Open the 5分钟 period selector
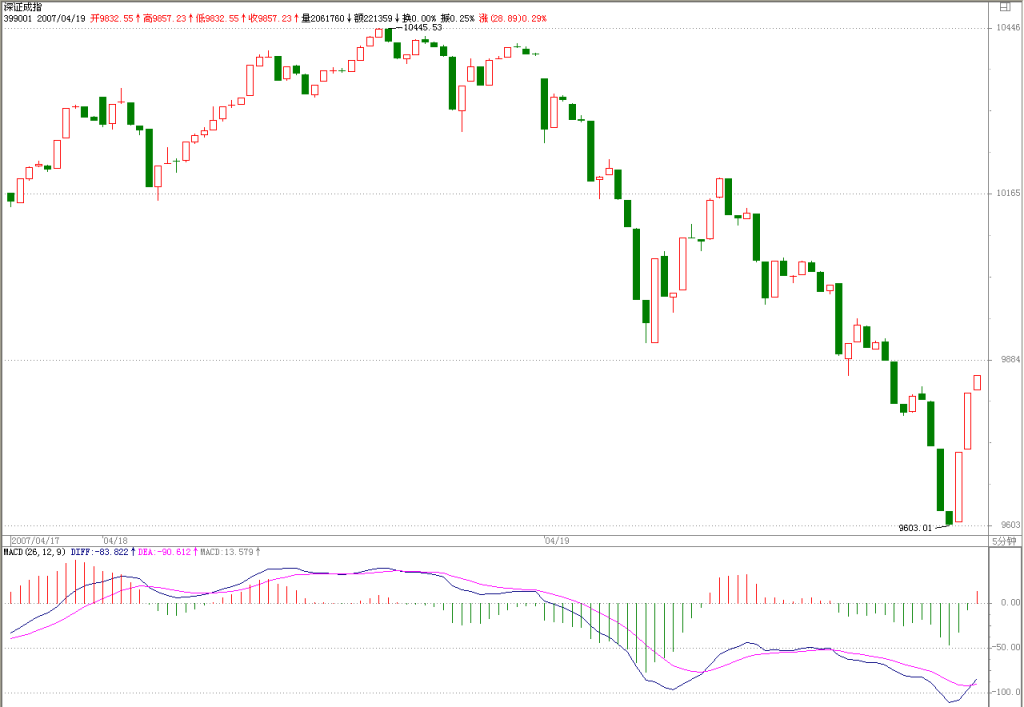Viewport: 1024px width, 707px height. pyautogui.click(x=1004, y=541)
